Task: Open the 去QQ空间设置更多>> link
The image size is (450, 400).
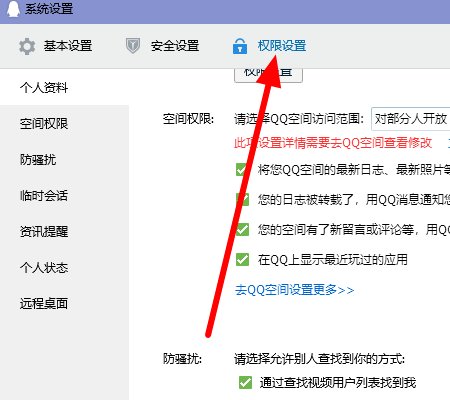Action: point(294,290)
